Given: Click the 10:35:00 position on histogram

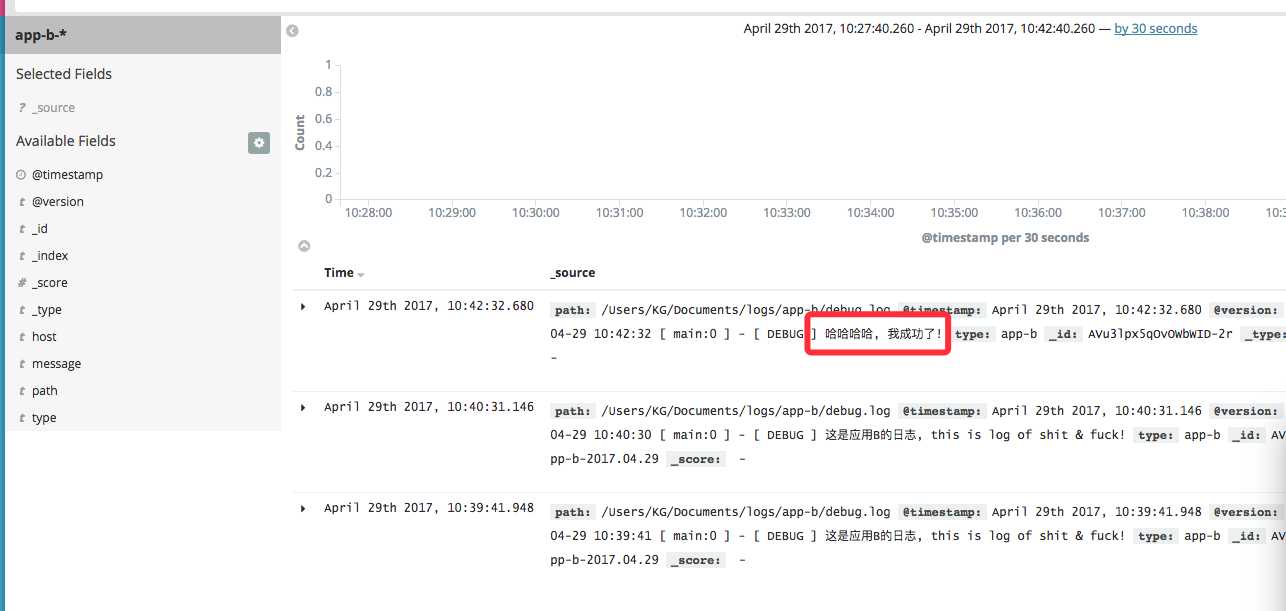Looking at the screenshot, I should click(x=954, y=190).
